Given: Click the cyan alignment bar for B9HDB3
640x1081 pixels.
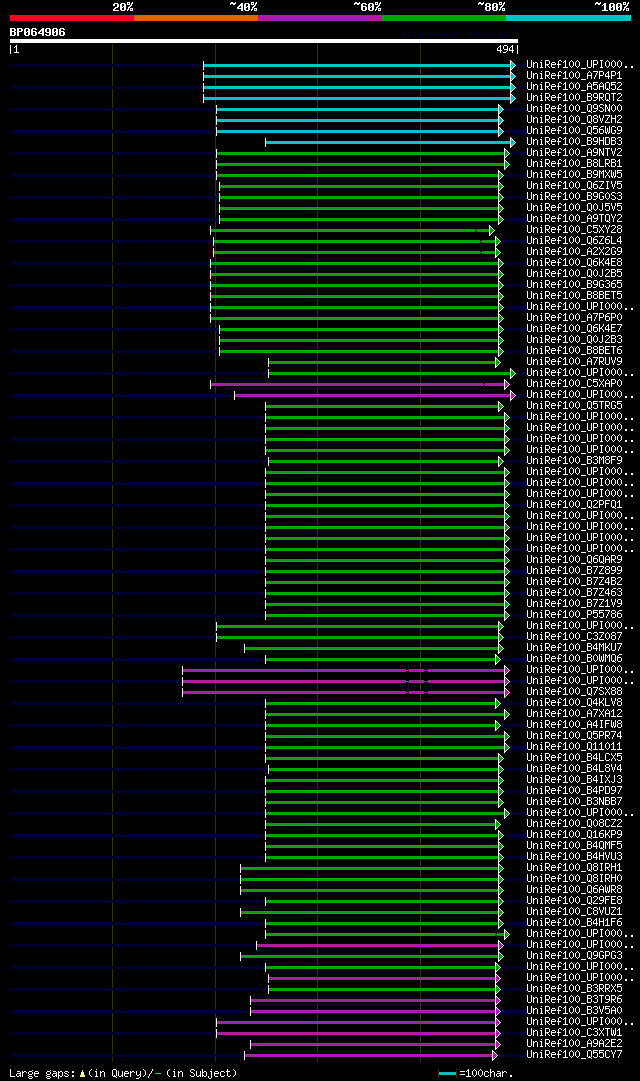Looking at the screenshot, I should click(x=390, y=143).
